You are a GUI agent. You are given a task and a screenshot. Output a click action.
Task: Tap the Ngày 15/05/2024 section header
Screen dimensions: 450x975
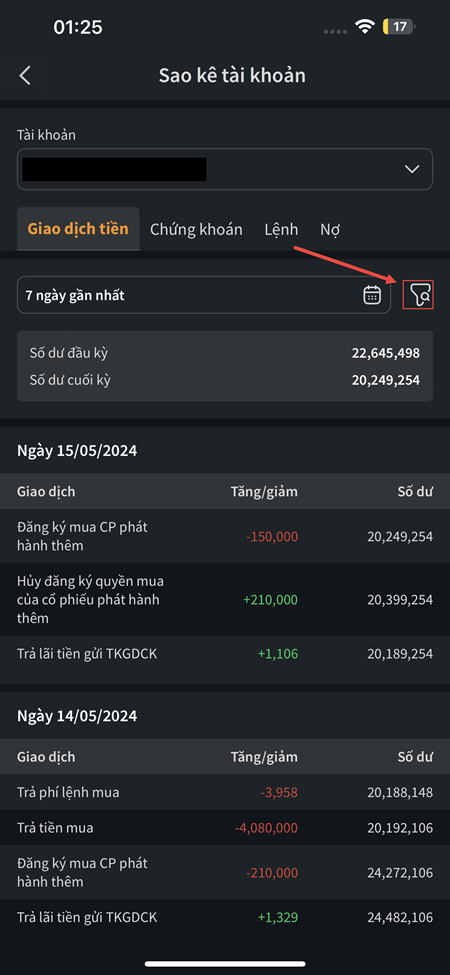coord(77,450)
